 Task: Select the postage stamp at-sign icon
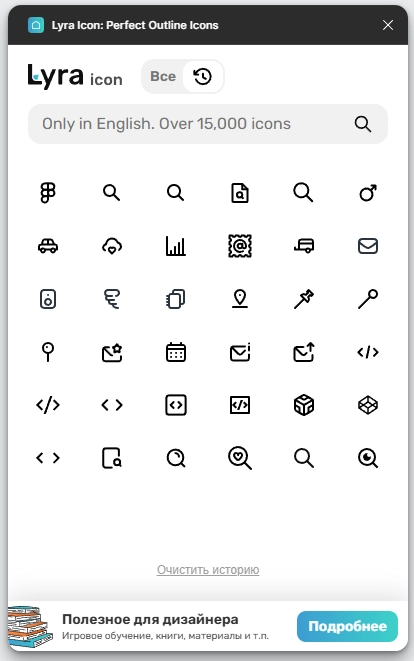click(x=240, y=246)
